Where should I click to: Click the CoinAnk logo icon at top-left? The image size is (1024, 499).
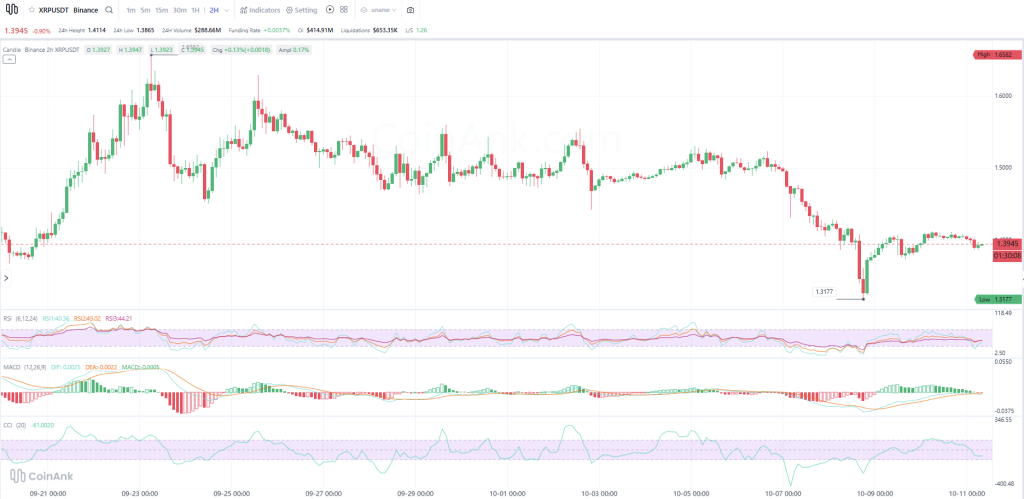12,10
